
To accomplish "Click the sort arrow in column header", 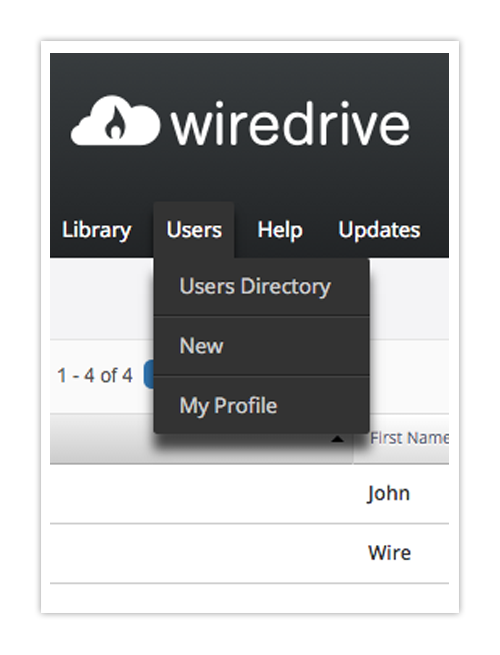I will pyautogui.click(x=338, y=439).
